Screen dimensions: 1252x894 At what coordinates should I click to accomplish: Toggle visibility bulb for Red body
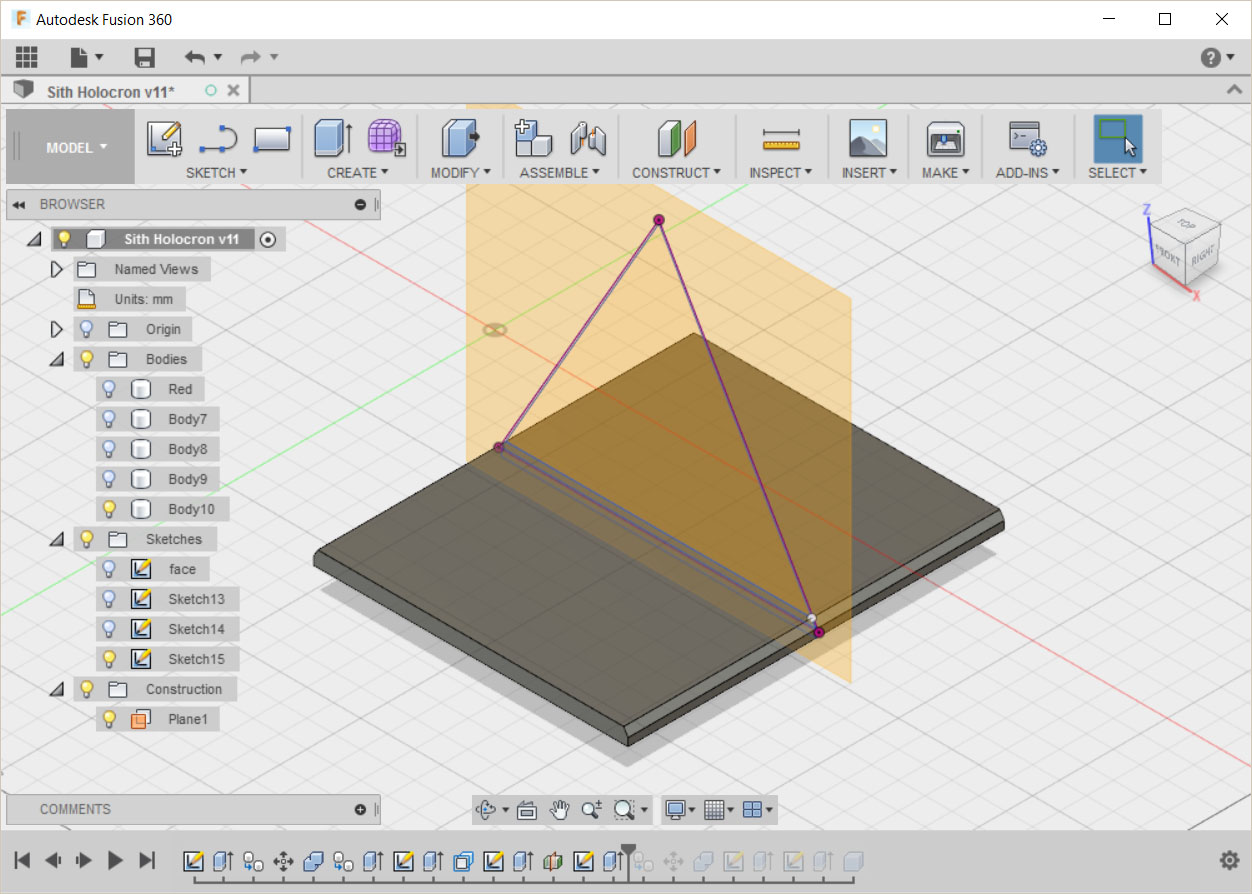click(109, 389)
